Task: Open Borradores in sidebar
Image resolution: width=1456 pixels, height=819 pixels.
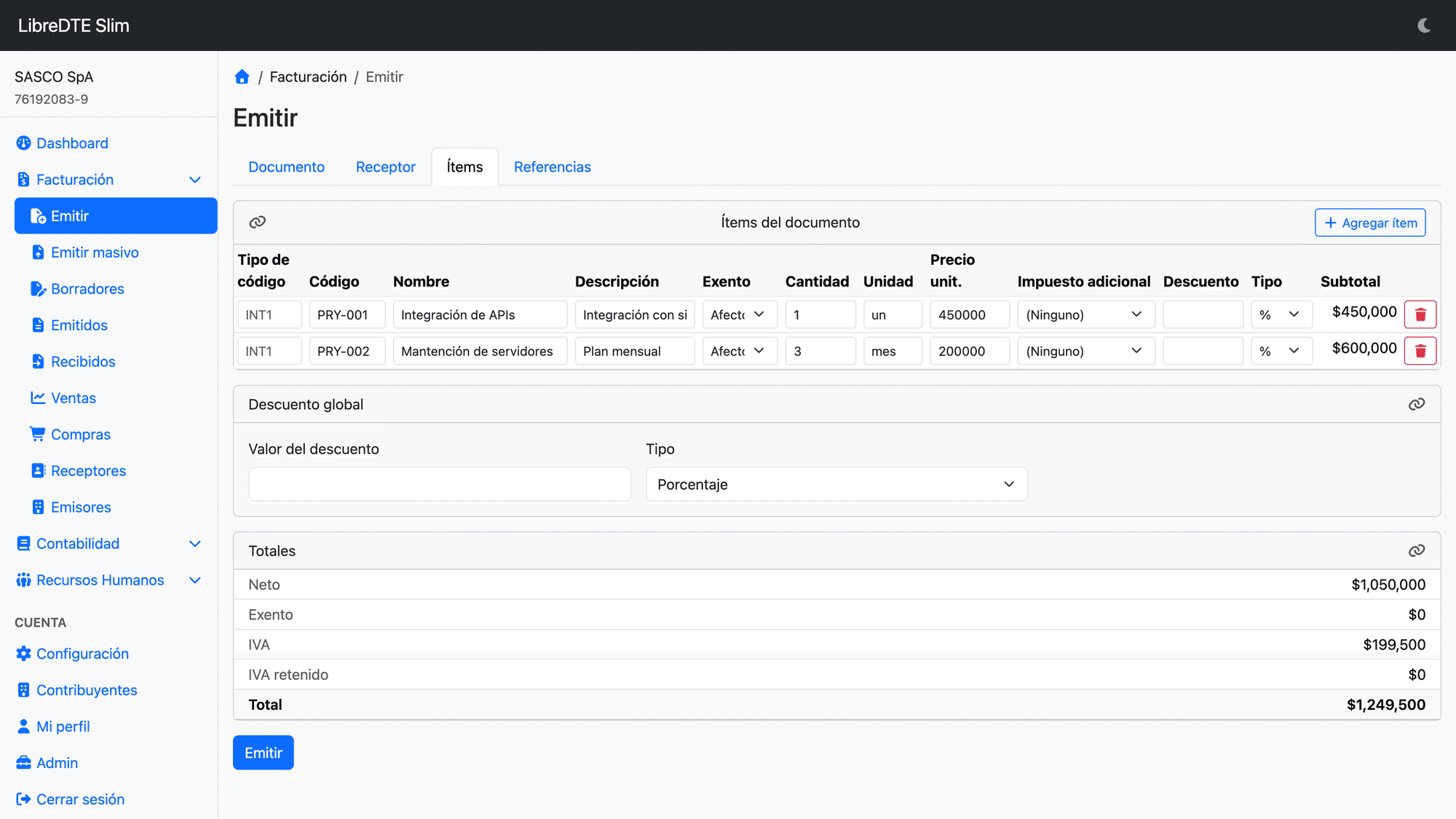Action: (77, 289)
